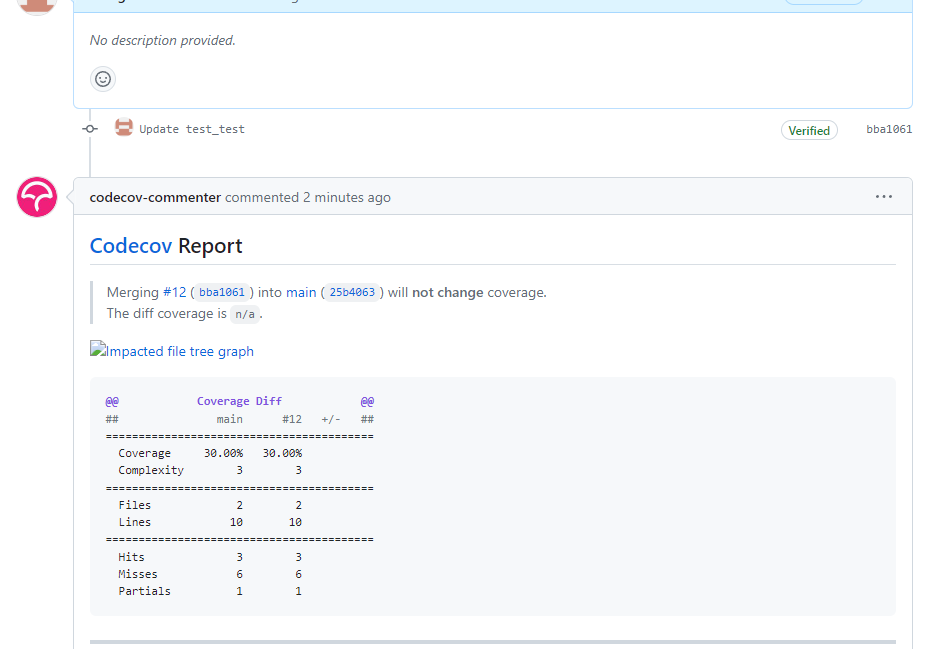This screenshot has width=926, height=649.
Task: Open the Codecov link in the report heading
Action: tap(131, 246)
